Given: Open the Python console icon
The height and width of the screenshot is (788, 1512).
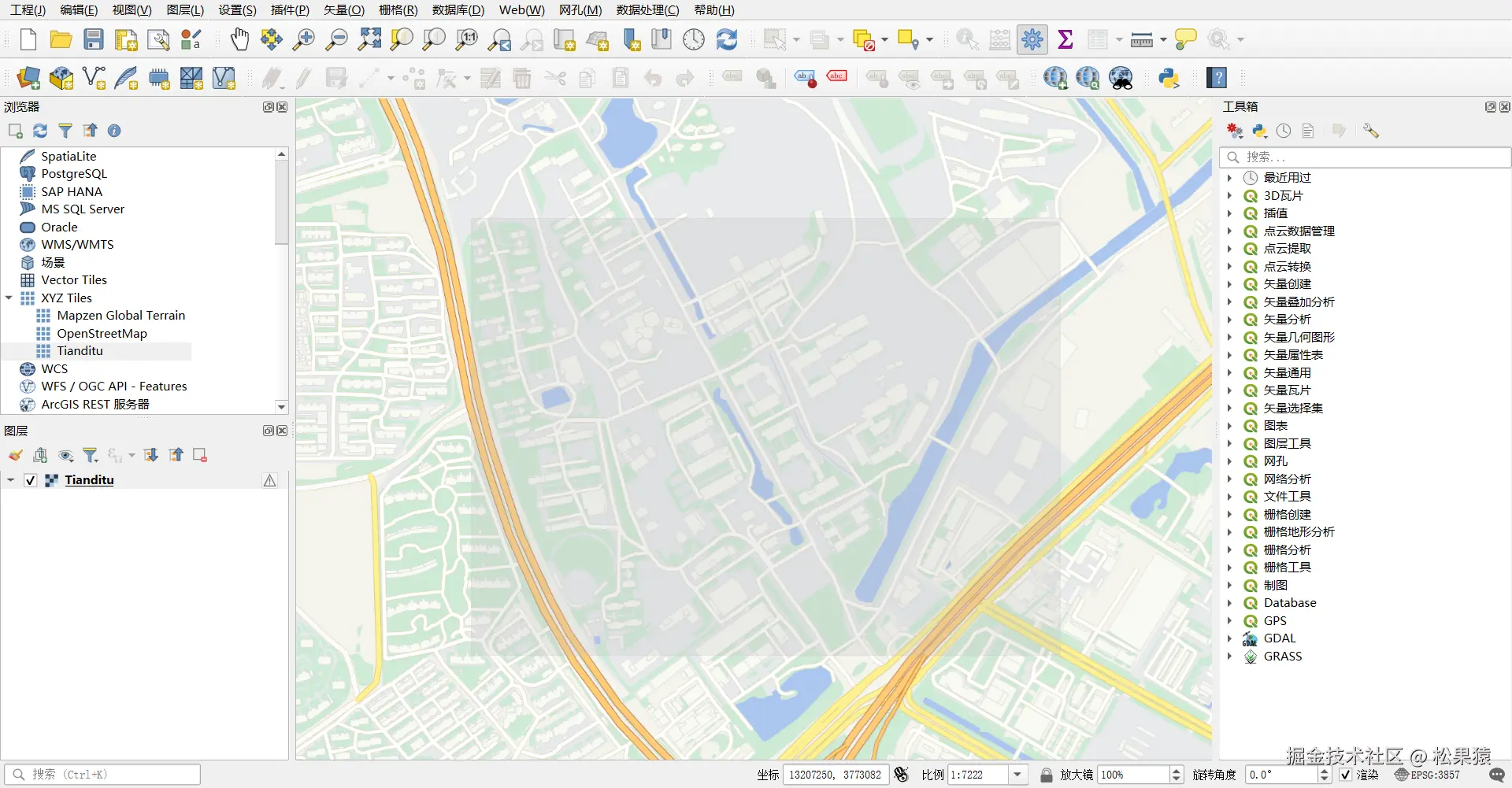Looking at the screenshot, I should [x=1169, y=78].
